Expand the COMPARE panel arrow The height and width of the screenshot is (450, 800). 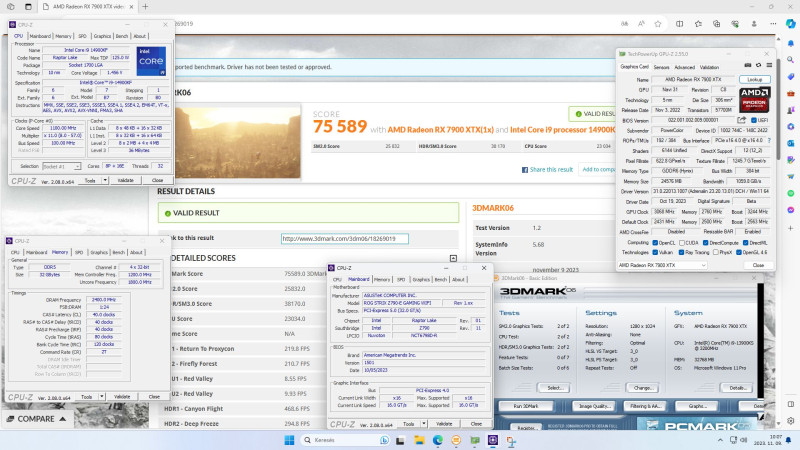click(63, 419)
